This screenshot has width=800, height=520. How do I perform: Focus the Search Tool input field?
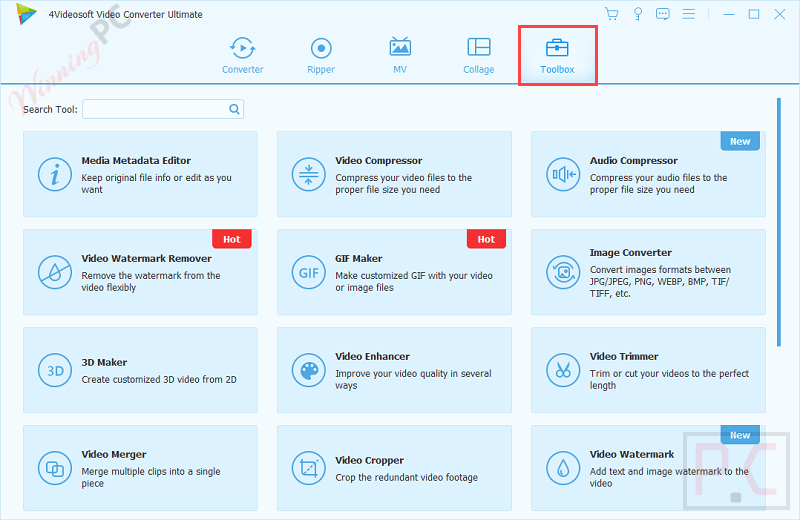click(163, 109)
